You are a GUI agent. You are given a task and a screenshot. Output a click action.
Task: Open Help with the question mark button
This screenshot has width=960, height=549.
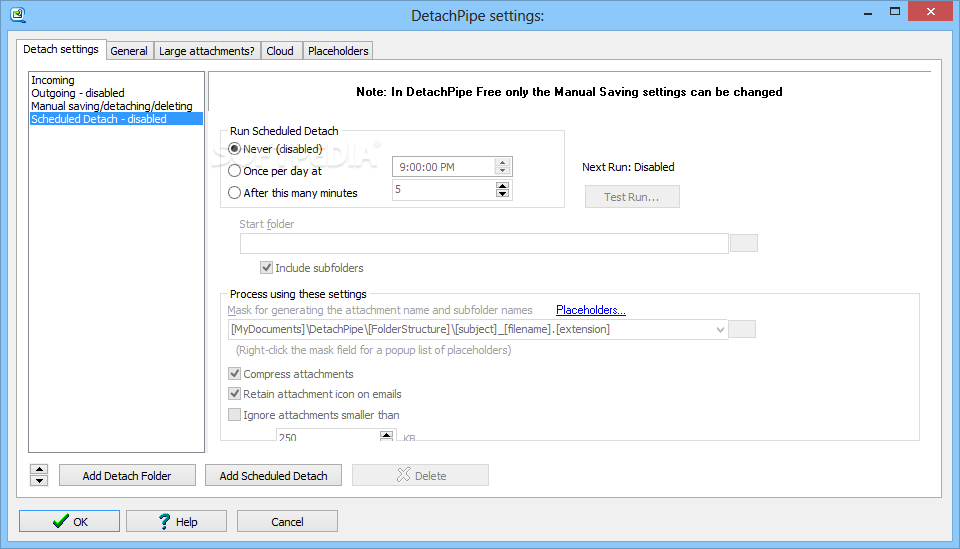tap(176, 521)
